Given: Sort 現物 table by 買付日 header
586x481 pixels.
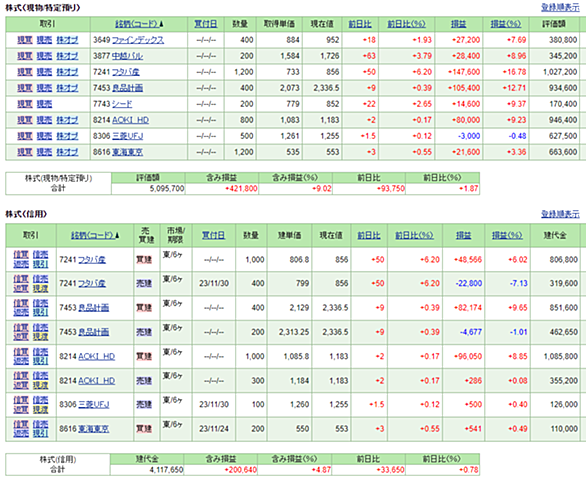Looking at the screenshot, I should click(x=206, y=24).
